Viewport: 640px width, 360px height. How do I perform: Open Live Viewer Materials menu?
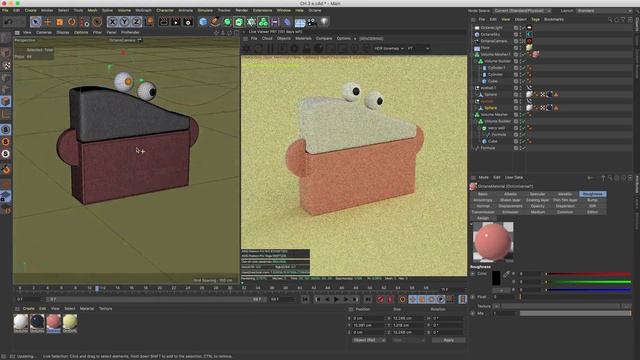(x=303, y=38)
